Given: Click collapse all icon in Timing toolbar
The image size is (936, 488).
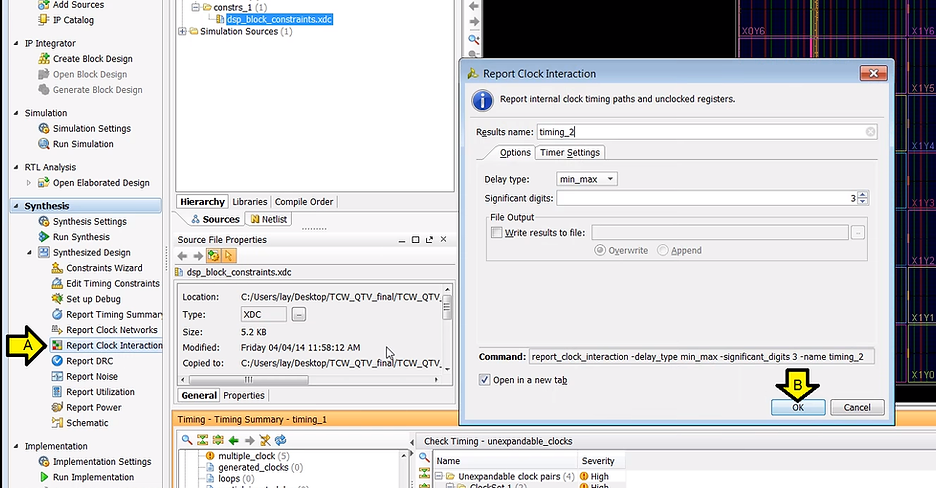Looking at the screenshot, I should click(x=202, y=440).
